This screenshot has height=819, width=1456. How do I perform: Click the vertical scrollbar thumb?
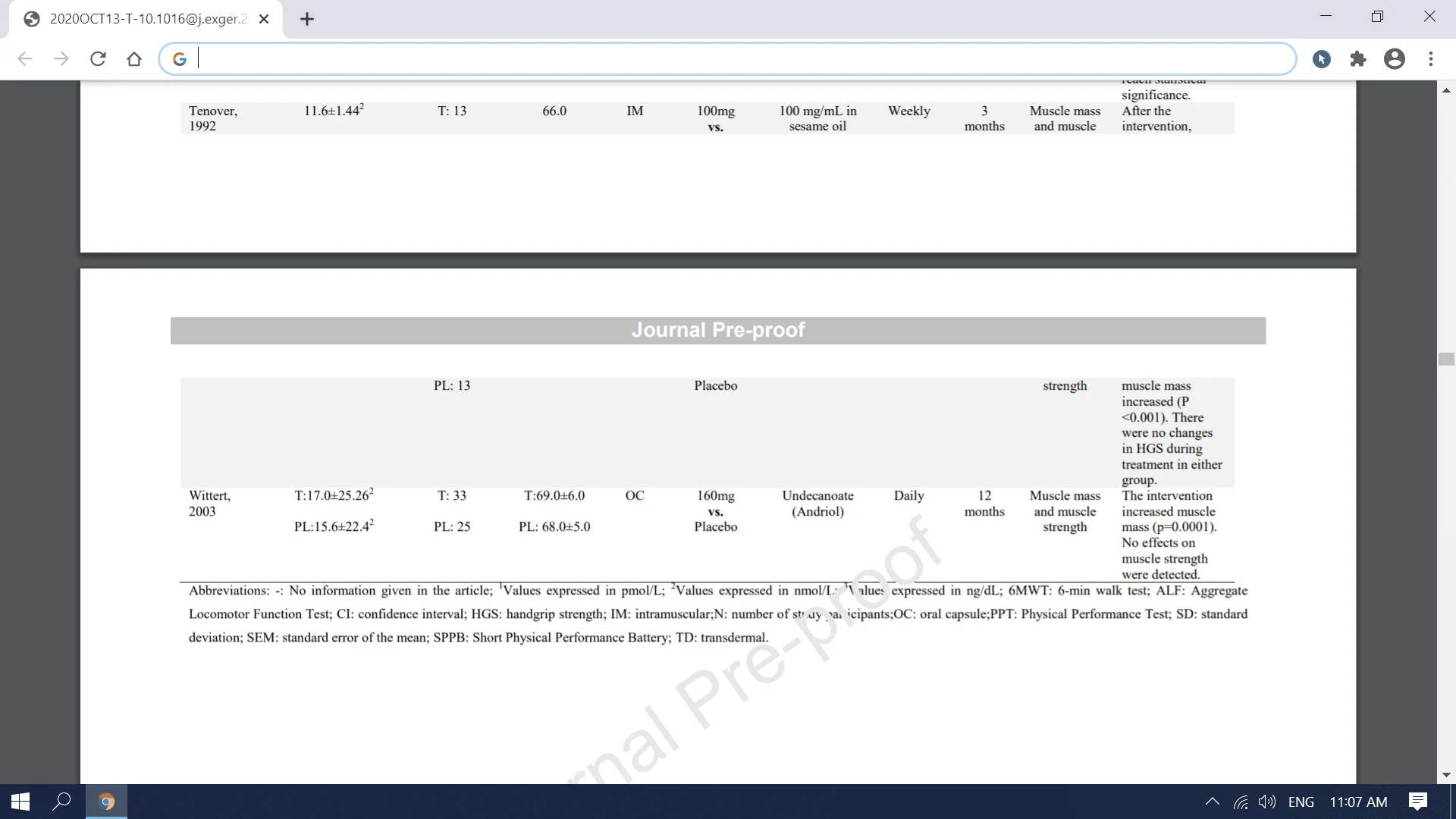pos(1446,359)
